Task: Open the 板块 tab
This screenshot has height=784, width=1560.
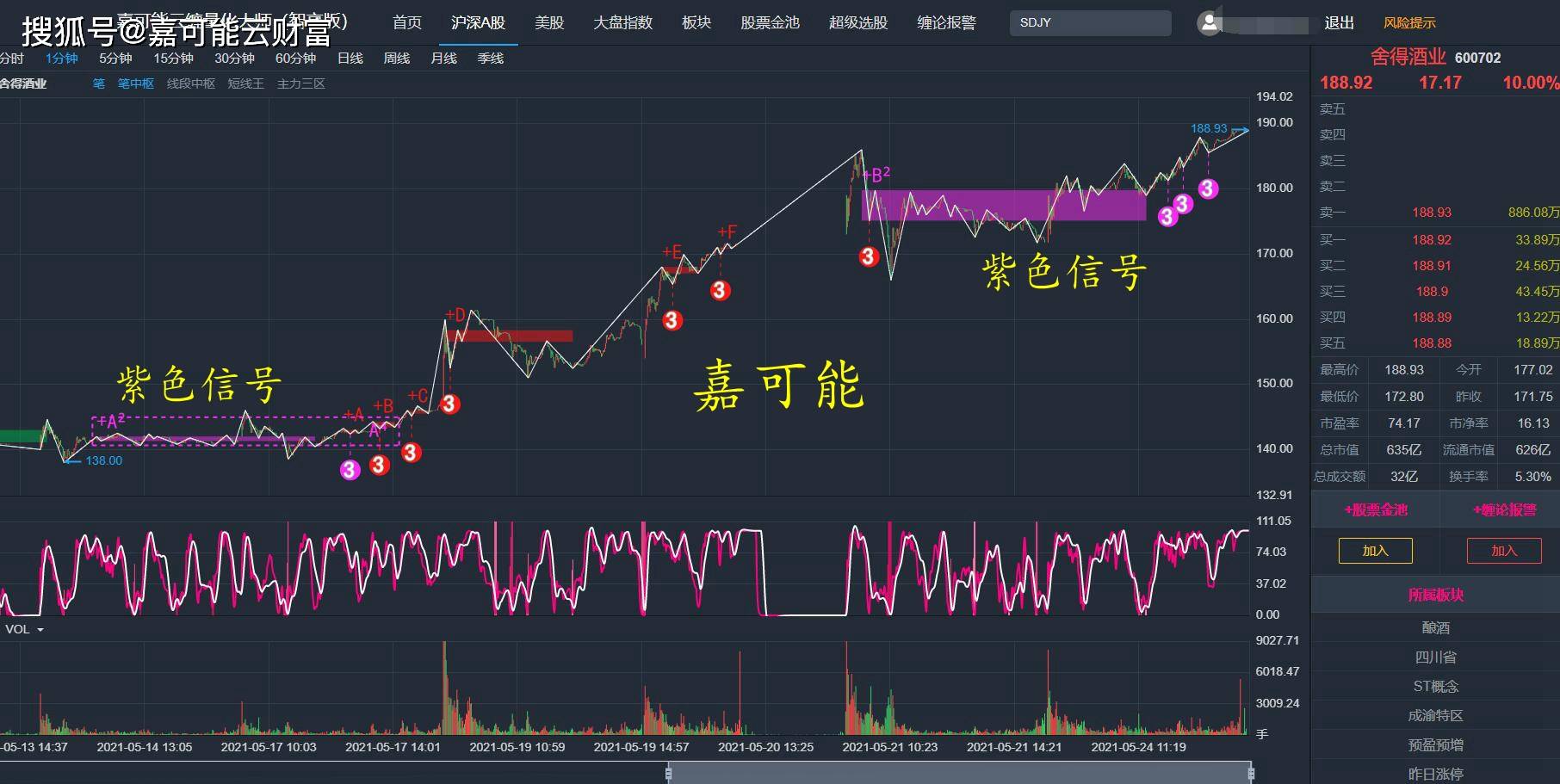Action: 696,22
